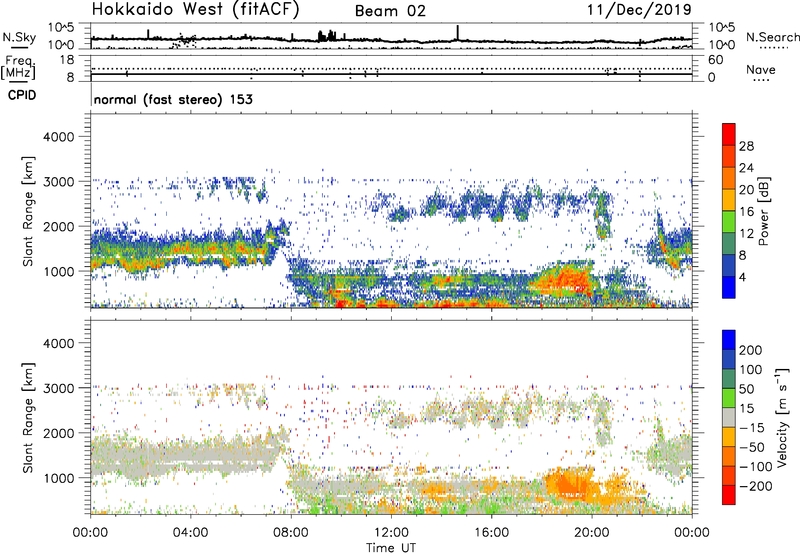Click the dark blue top of the velocity colorbar
This screenshot has width=800, height=554.
click(x=729, y=340)
